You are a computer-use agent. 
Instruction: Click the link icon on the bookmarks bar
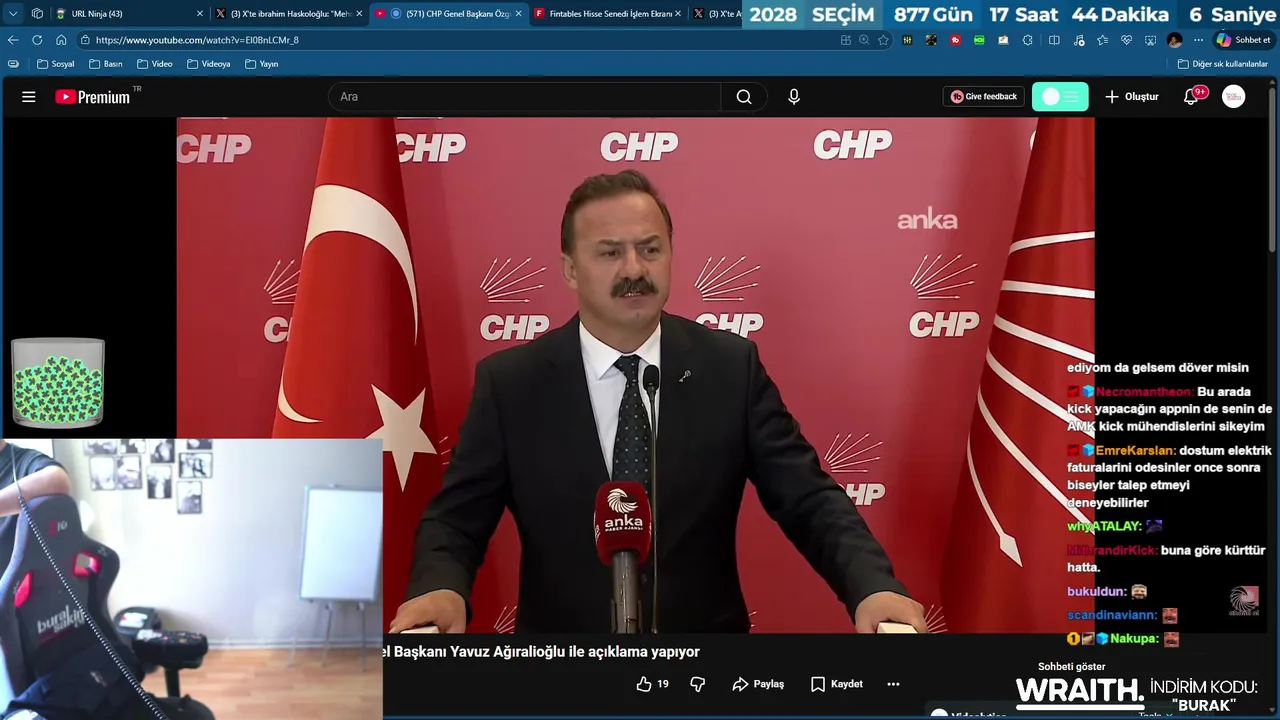13,64
